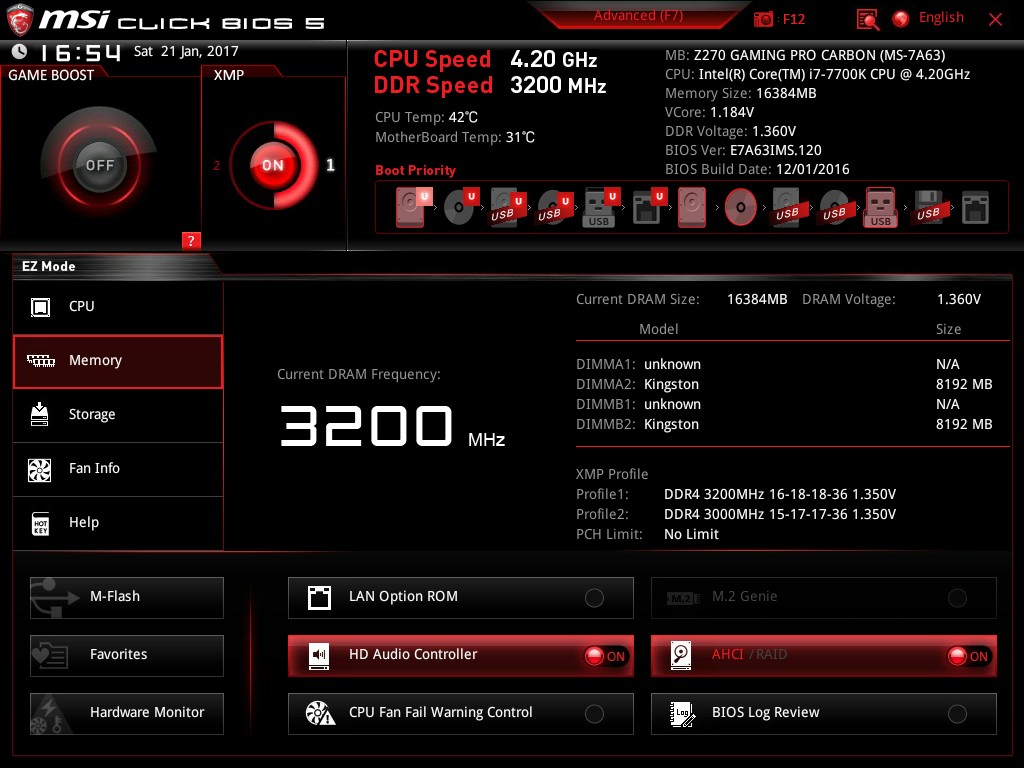
Task: Exit BIOS with the red X icon
Action: pyautogui.click(x=995, y=19)
